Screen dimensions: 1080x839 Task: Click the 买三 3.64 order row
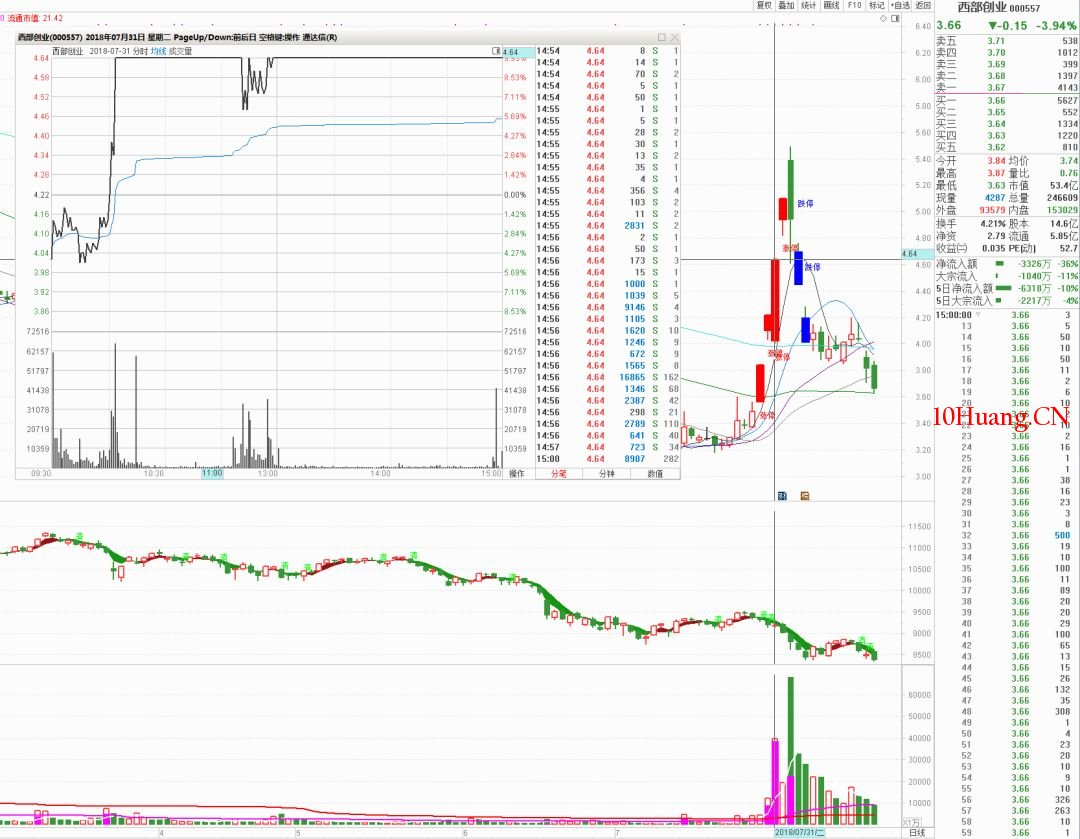click(x=1006, y=124)
